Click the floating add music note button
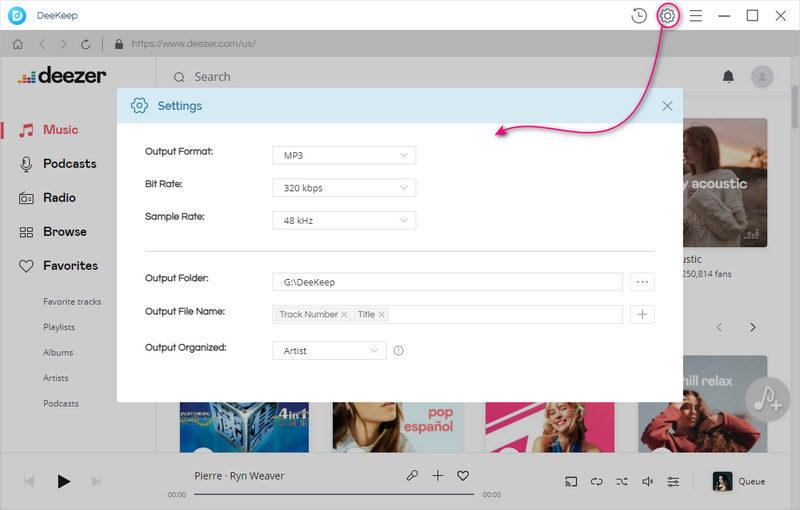This screenshot has width=800, height=510. point(767,399)
